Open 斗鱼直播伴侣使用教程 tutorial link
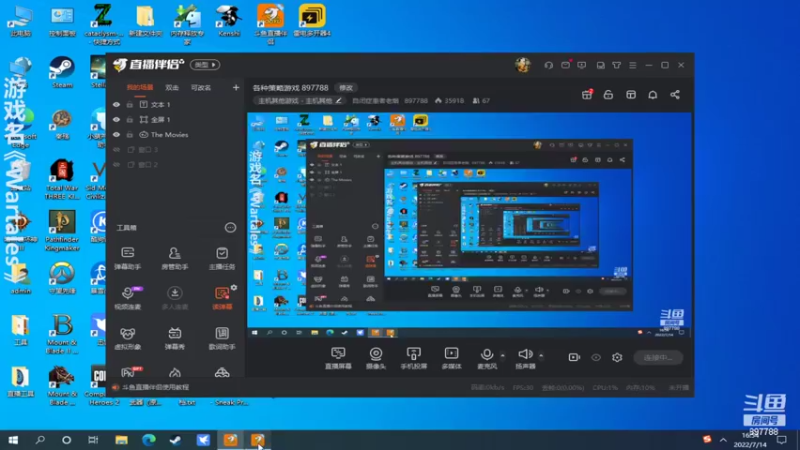This screenshot has height=450, width=800. pos(155,387)
